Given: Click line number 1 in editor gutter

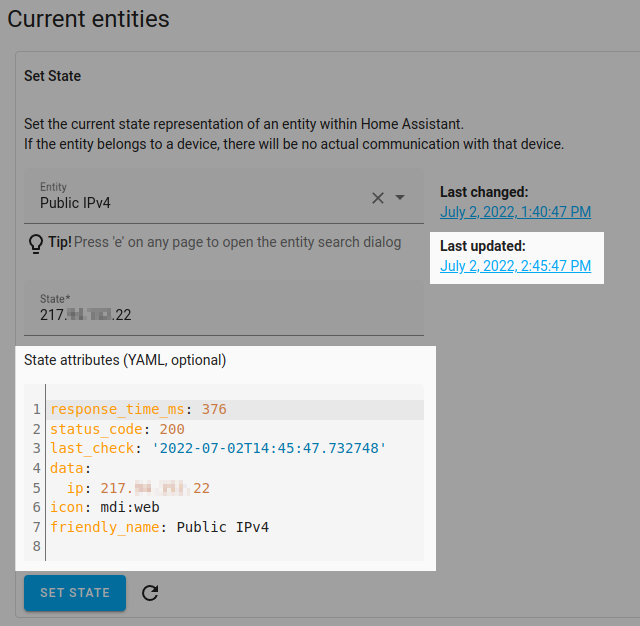Looking at the screenshot, I should click(37, 409).
